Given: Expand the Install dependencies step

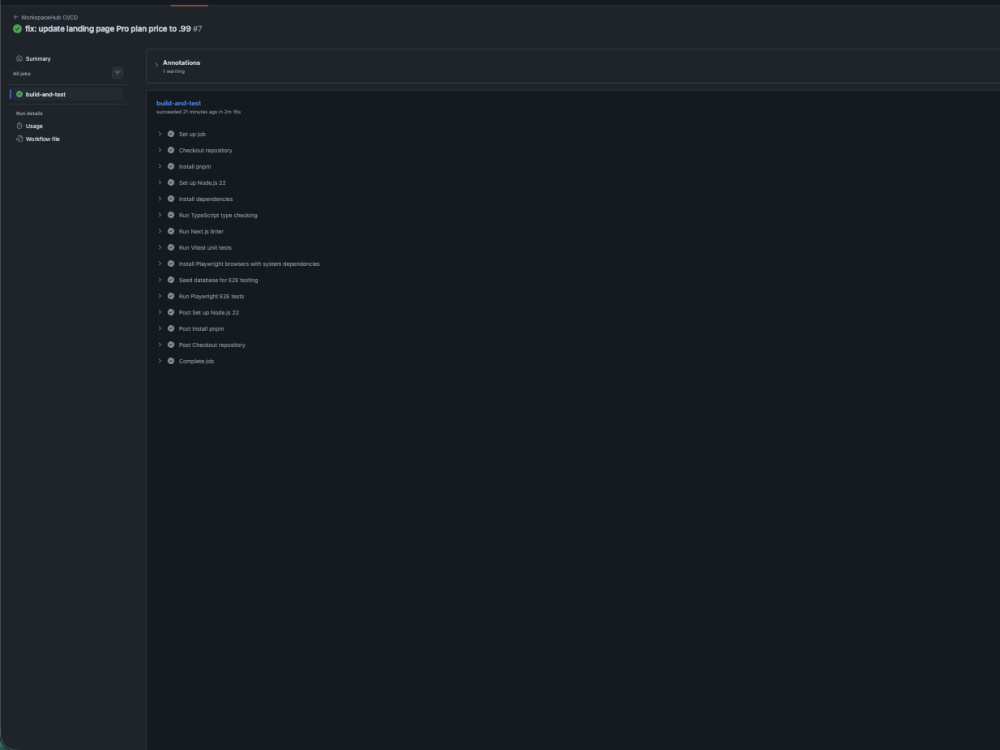Looking at the screenshot, I should 160,199.
